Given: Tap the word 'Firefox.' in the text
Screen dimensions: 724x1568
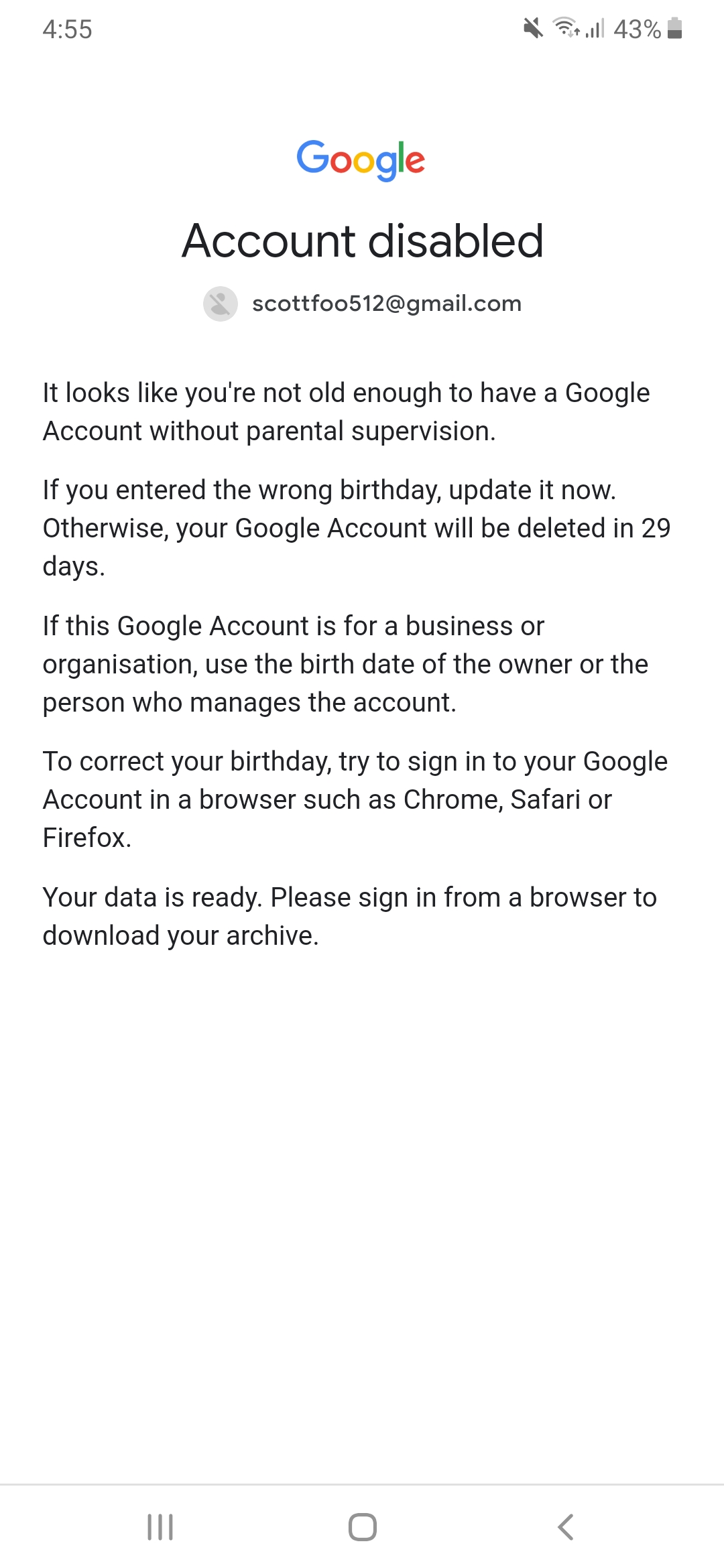Looking at the screenshot, I should [87, 838].
